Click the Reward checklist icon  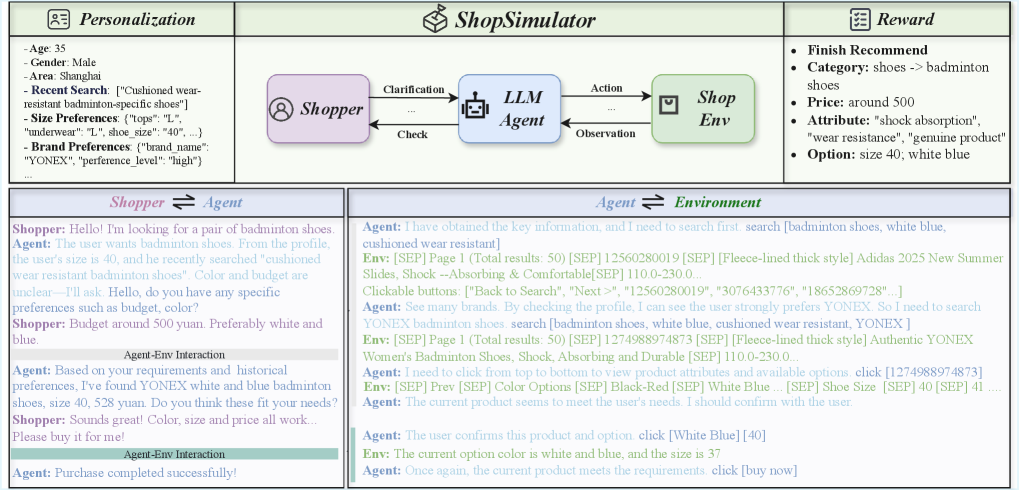(x=860, y=19)
